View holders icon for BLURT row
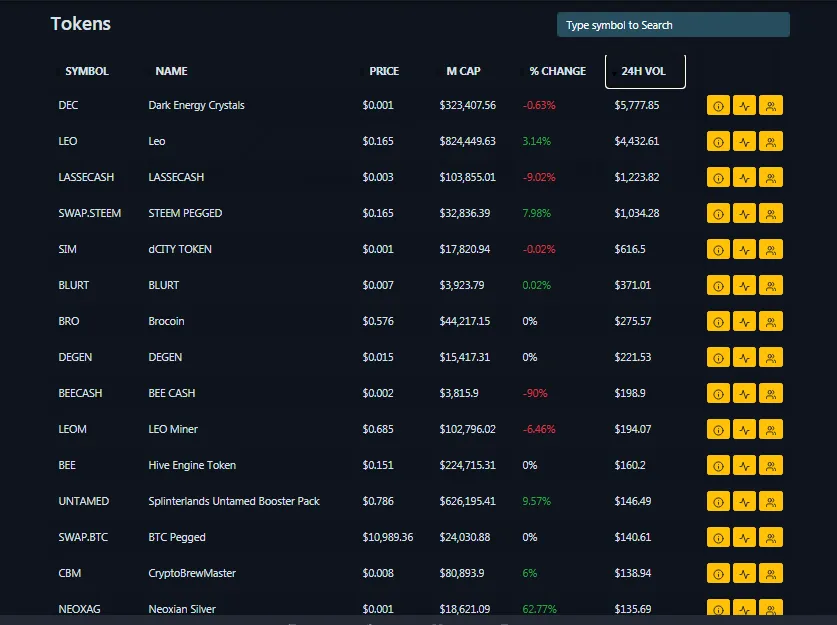The image size is (837, 625). tap(771, 286)
